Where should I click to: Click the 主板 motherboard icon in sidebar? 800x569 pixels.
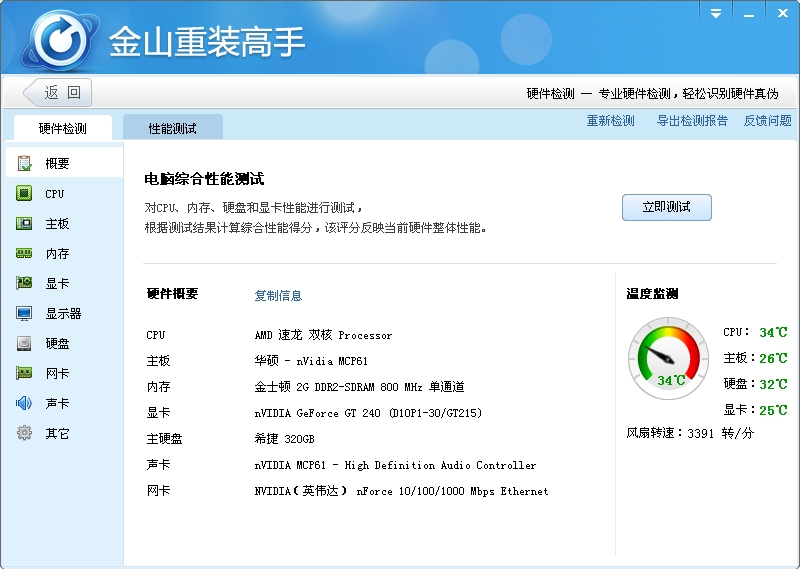pos(24,224)
